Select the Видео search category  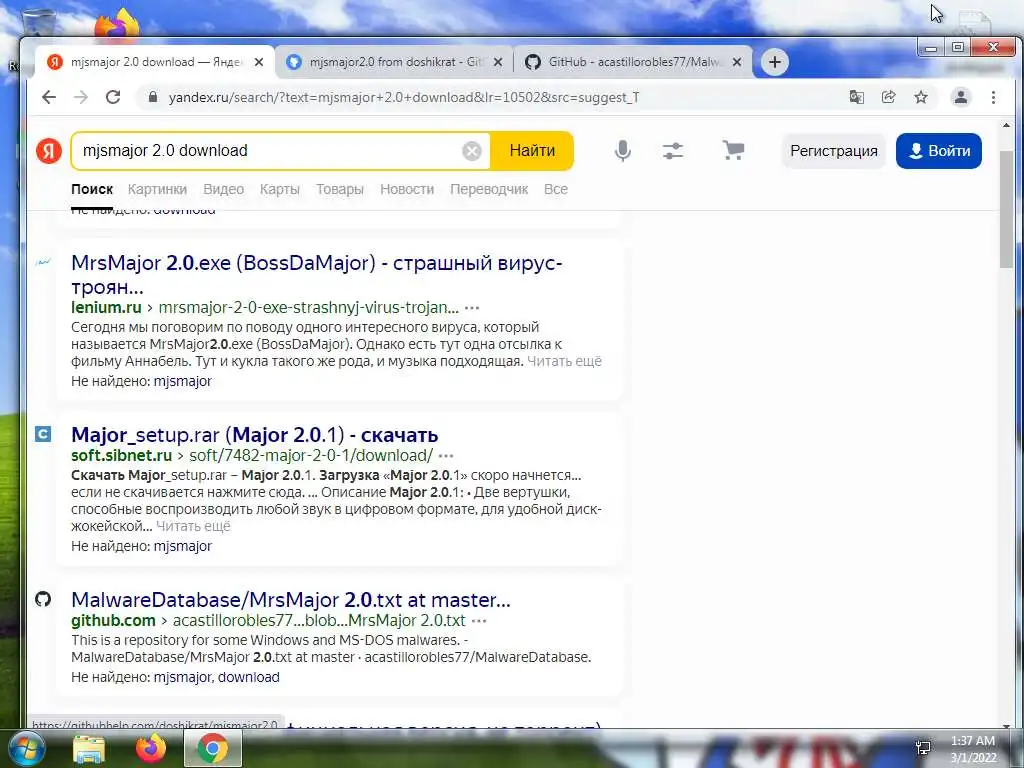pyautogui.click(x=223, y=189)
